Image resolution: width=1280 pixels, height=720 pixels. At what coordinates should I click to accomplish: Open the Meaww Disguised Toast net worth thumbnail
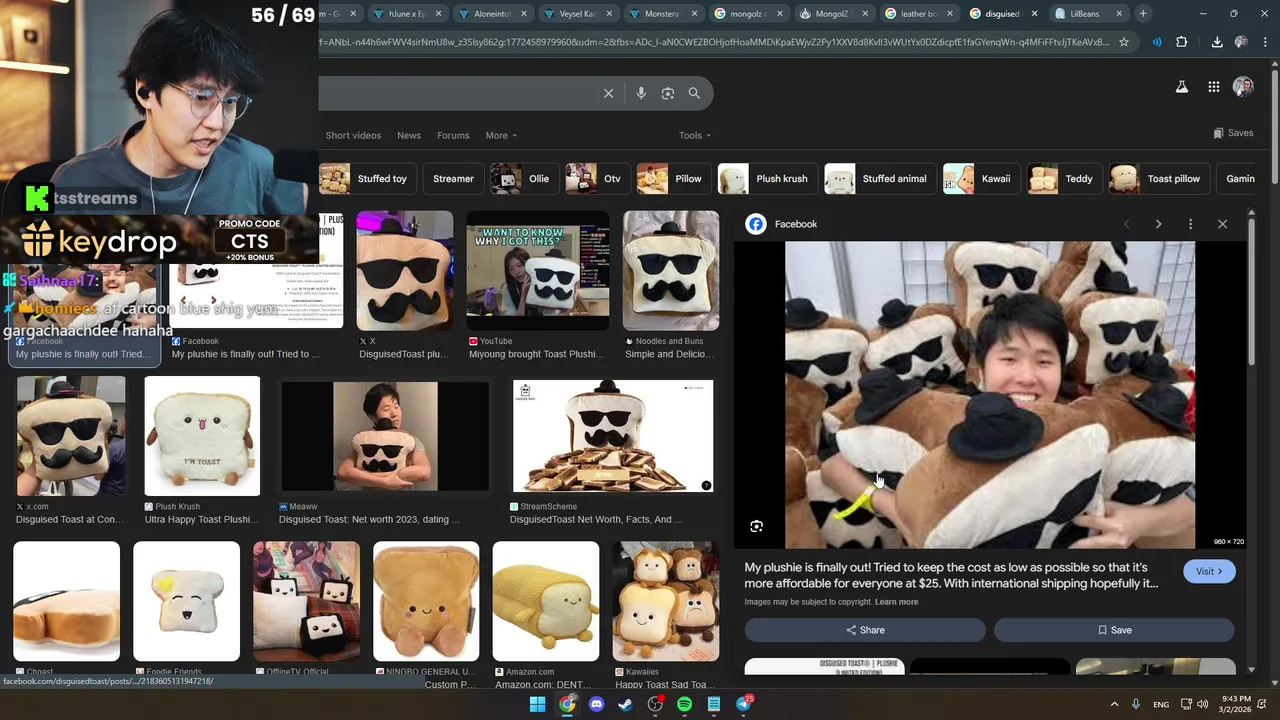[x=385, y=436]
